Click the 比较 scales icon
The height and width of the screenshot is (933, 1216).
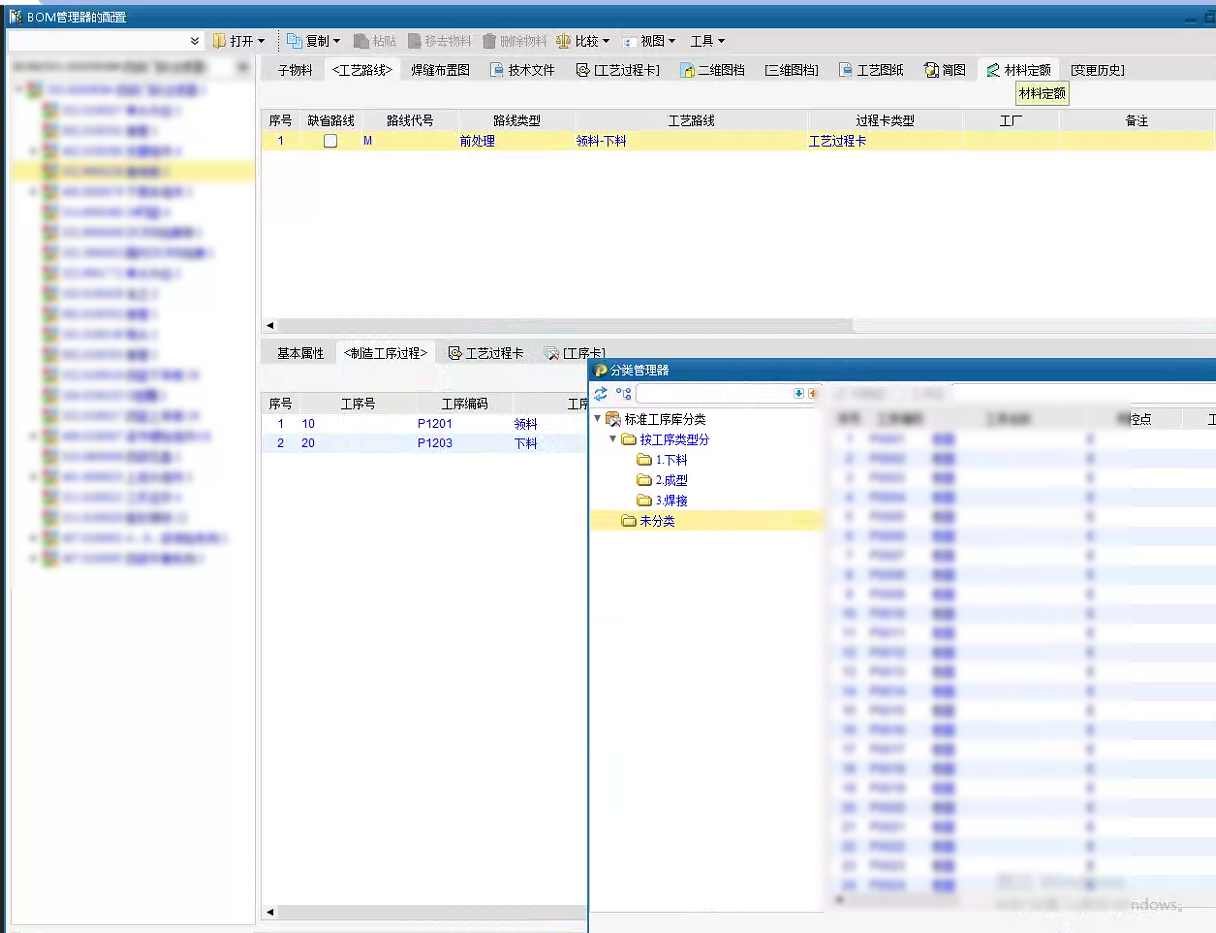pyautogui.click(x=563, y=41)
